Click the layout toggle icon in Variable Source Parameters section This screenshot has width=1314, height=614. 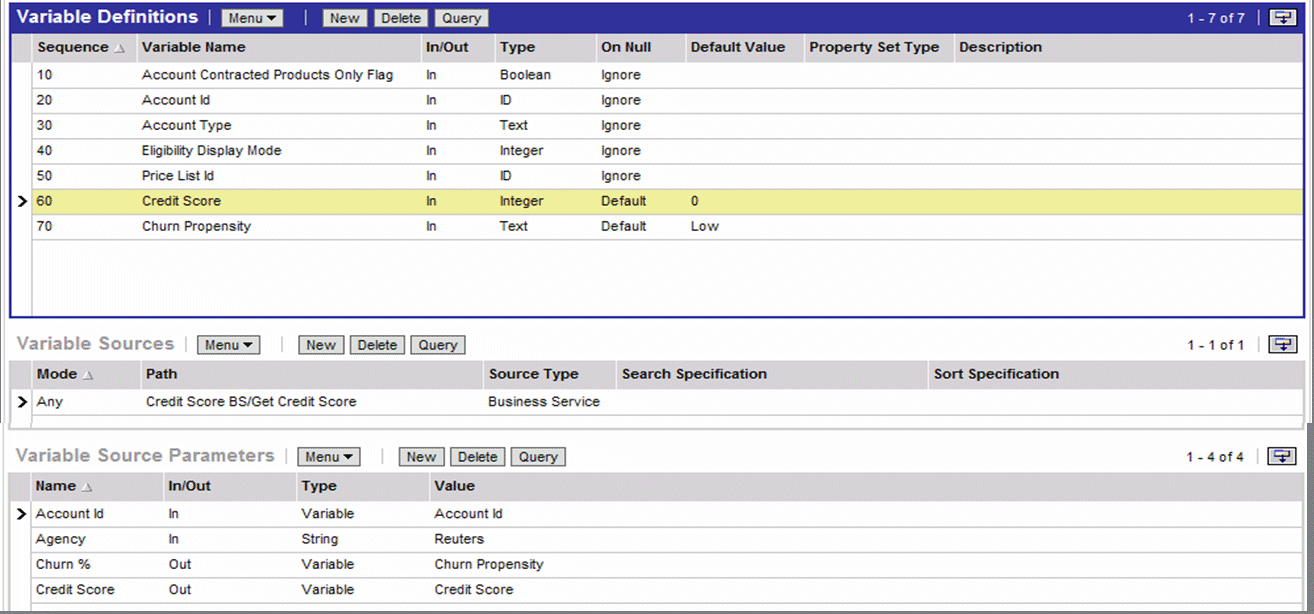(x=1282, y=456)
